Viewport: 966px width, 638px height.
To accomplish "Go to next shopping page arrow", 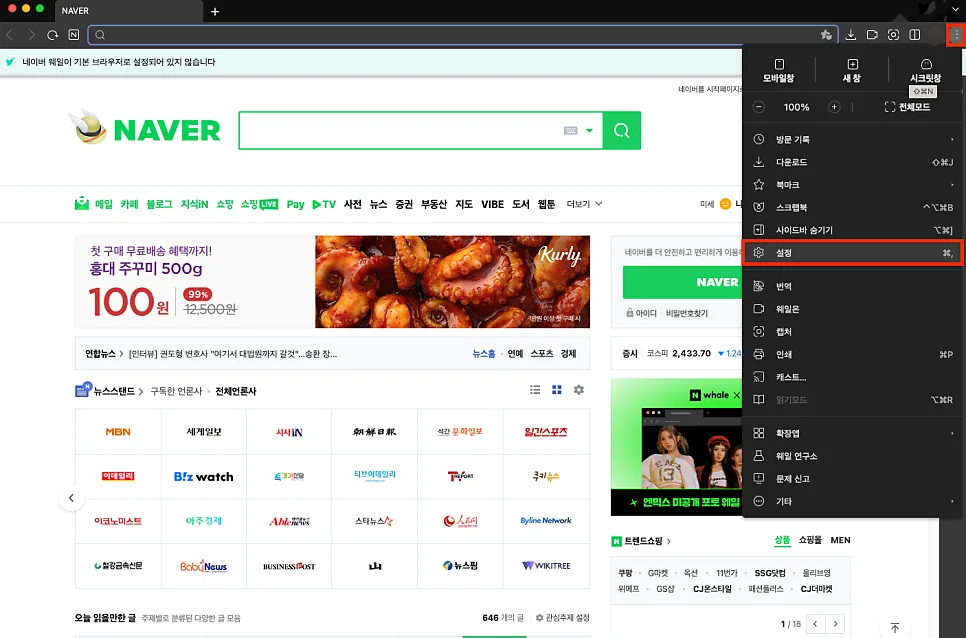I will pos(835,624).
